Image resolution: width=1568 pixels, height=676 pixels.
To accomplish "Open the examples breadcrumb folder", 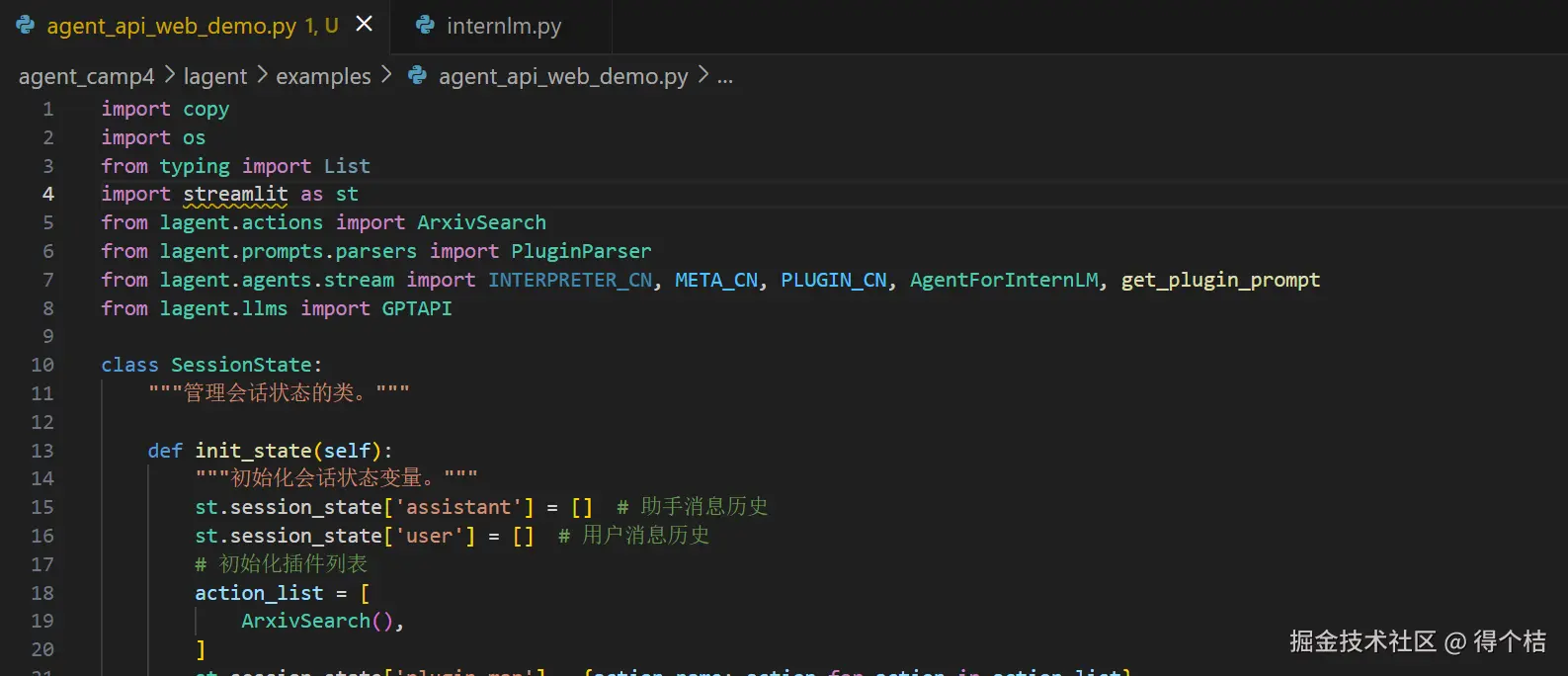I will (x=323, y=76).
